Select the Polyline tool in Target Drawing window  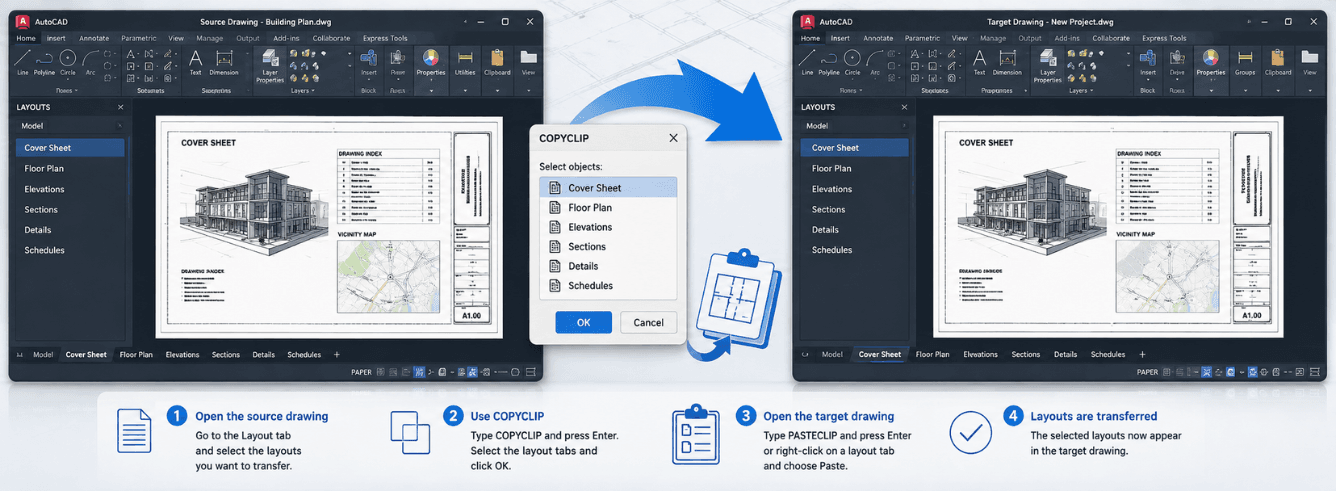pos(828,62)
